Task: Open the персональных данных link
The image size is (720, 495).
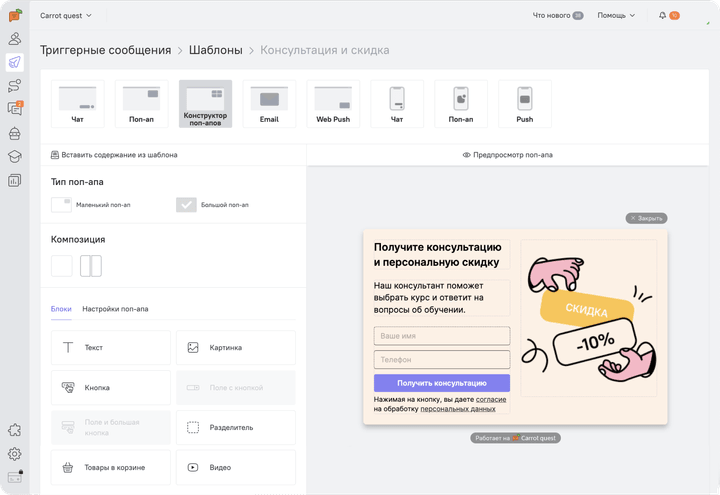Action: pyautogui.click(x=458, y=409)
